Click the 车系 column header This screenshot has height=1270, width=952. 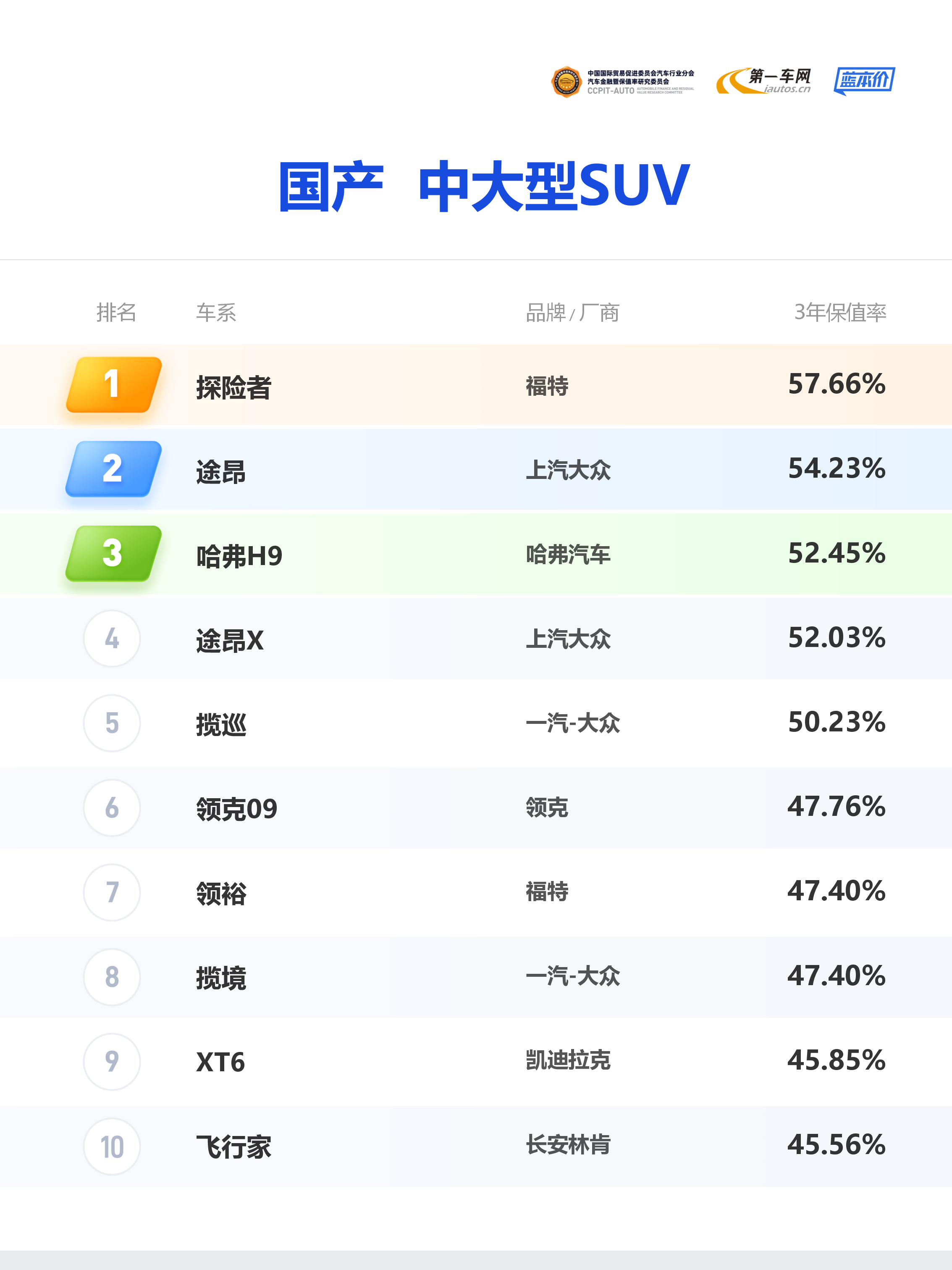point(216,312)
